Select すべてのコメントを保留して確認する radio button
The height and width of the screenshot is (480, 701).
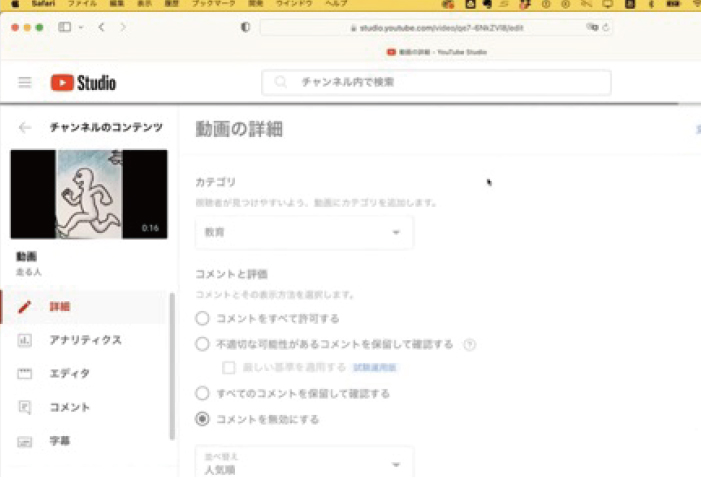[x=202, y=393]
